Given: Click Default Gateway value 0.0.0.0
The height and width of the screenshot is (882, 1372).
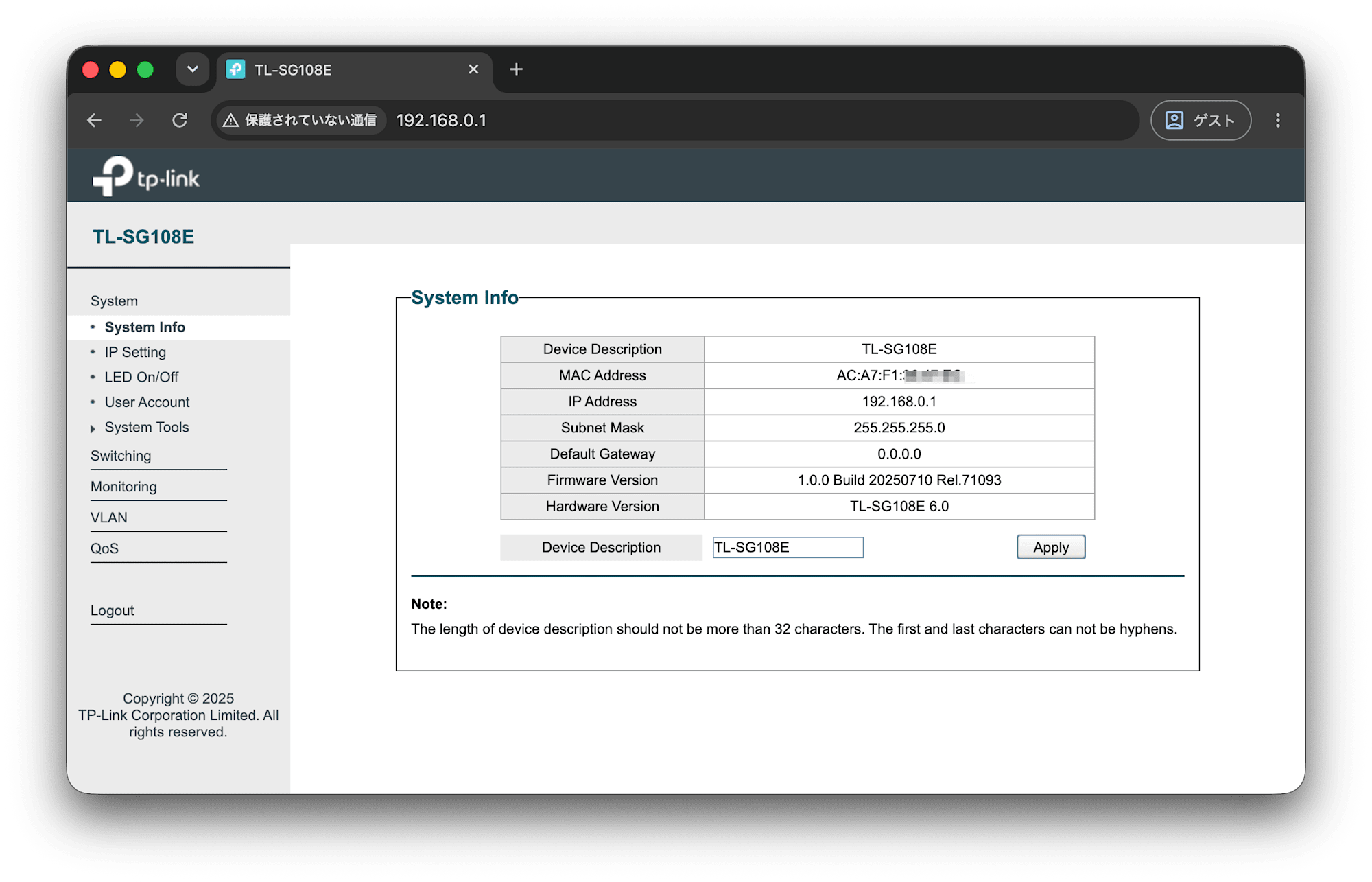Looking at the screenshot, I should point(899,454).
